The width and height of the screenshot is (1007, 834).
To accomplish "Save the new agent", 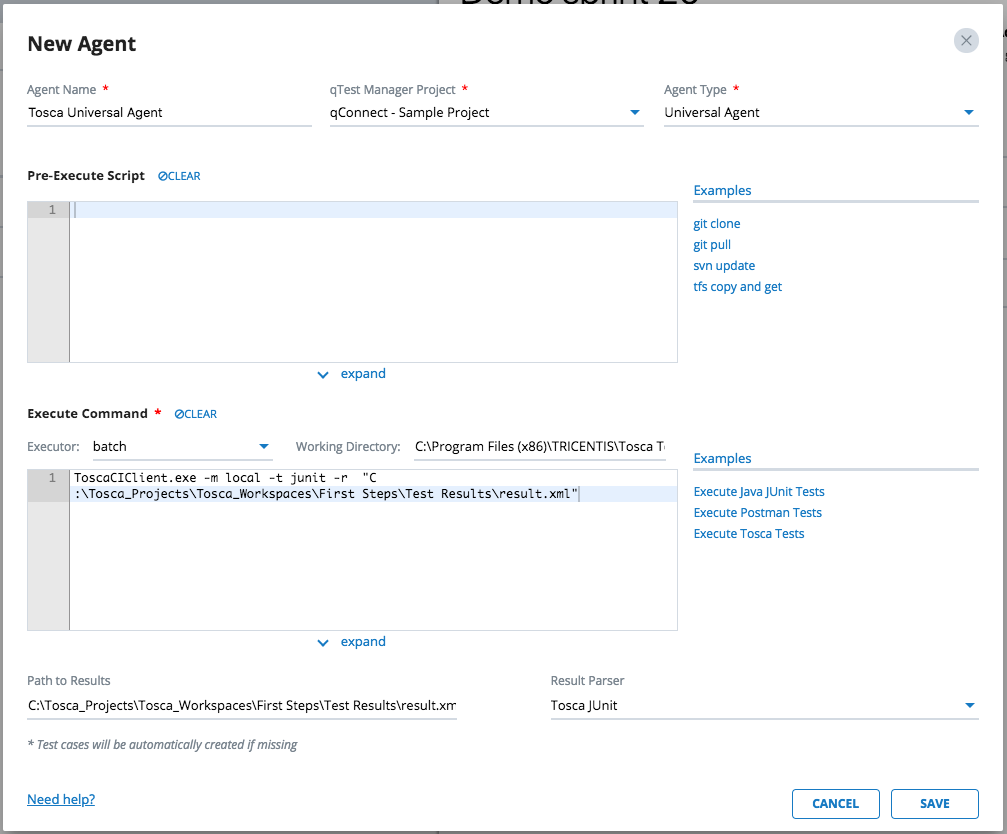I will pyautogui.click(x=935, y=804).
